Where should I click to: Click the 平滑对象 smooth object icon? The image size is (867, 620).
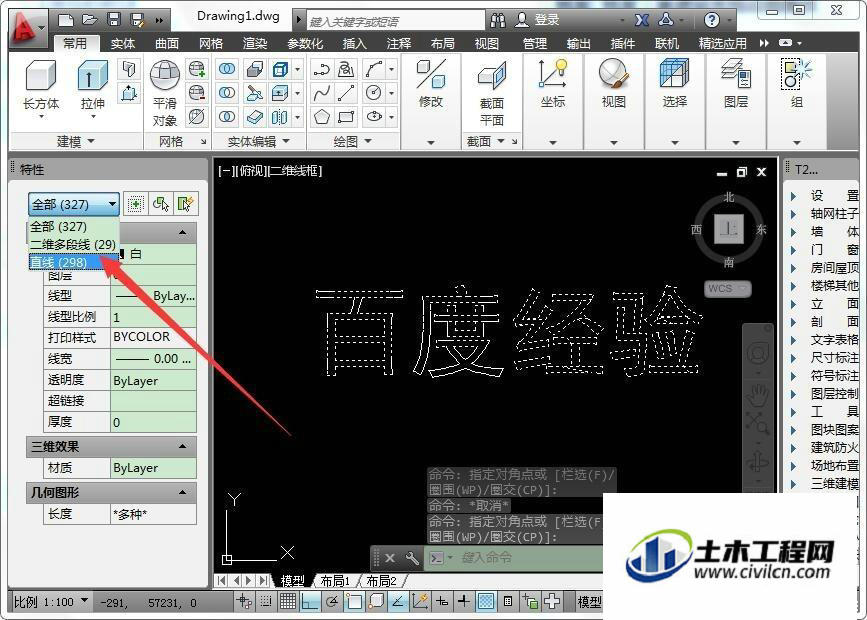click(x=165, y=92)
